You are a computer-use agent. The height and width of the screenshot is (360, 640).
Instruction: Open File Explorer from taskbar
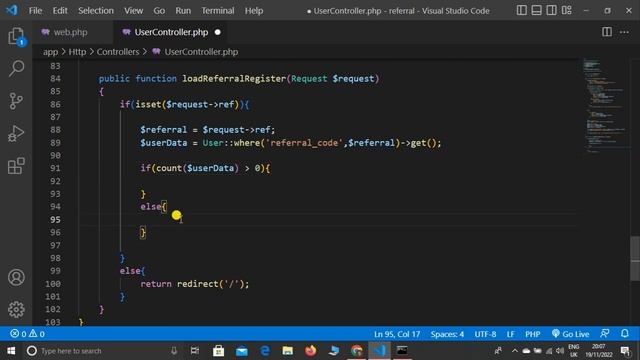pyautogui.click(x=288, y=351)
